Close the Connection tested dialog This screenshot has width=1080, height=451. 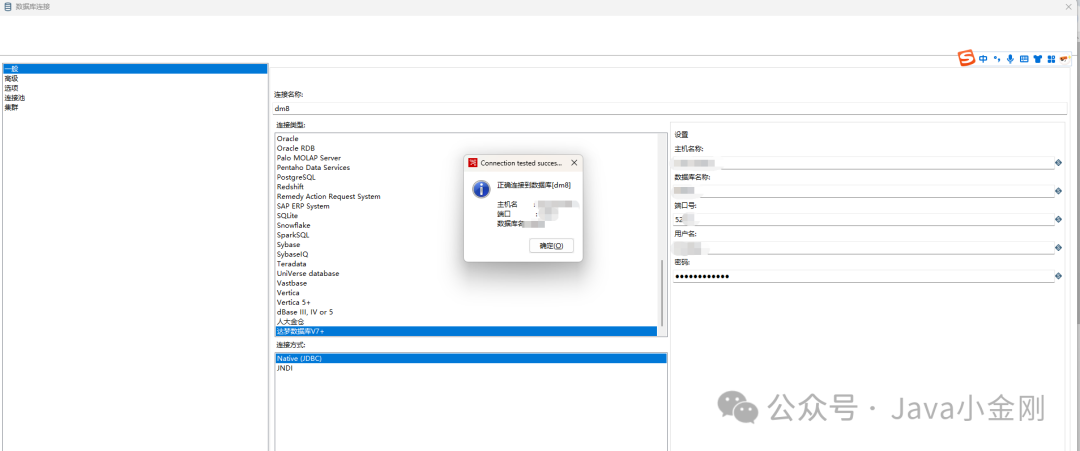pos(574,163)
